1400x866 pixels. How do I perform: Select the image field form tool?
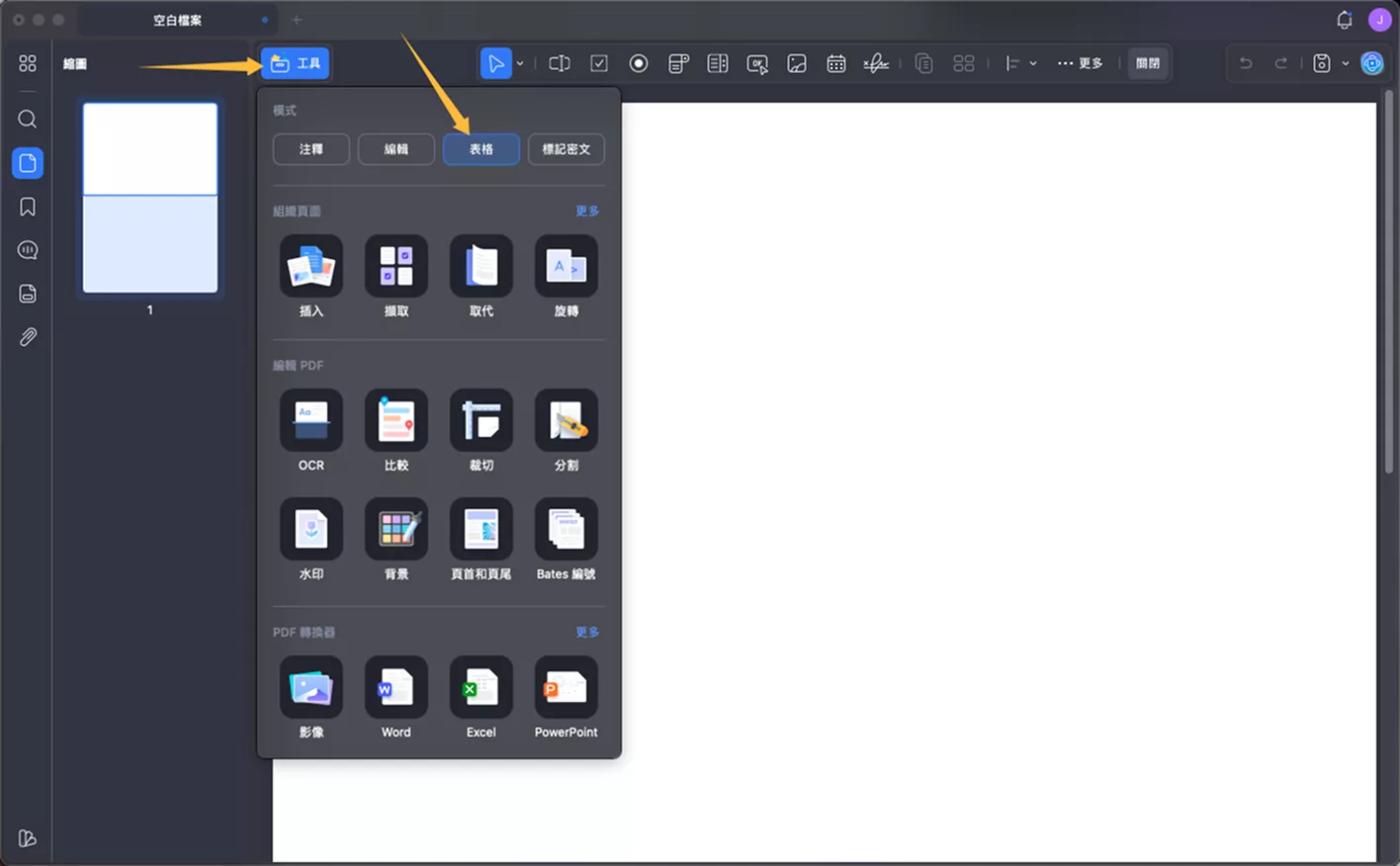(x=797, y=63)
